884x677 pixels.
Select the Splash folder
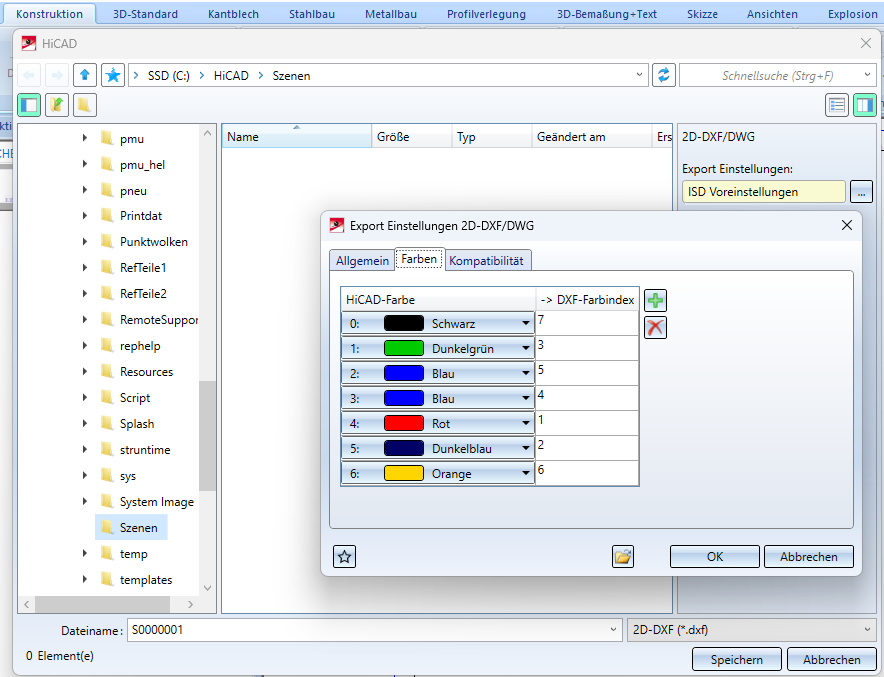(137, 424)
